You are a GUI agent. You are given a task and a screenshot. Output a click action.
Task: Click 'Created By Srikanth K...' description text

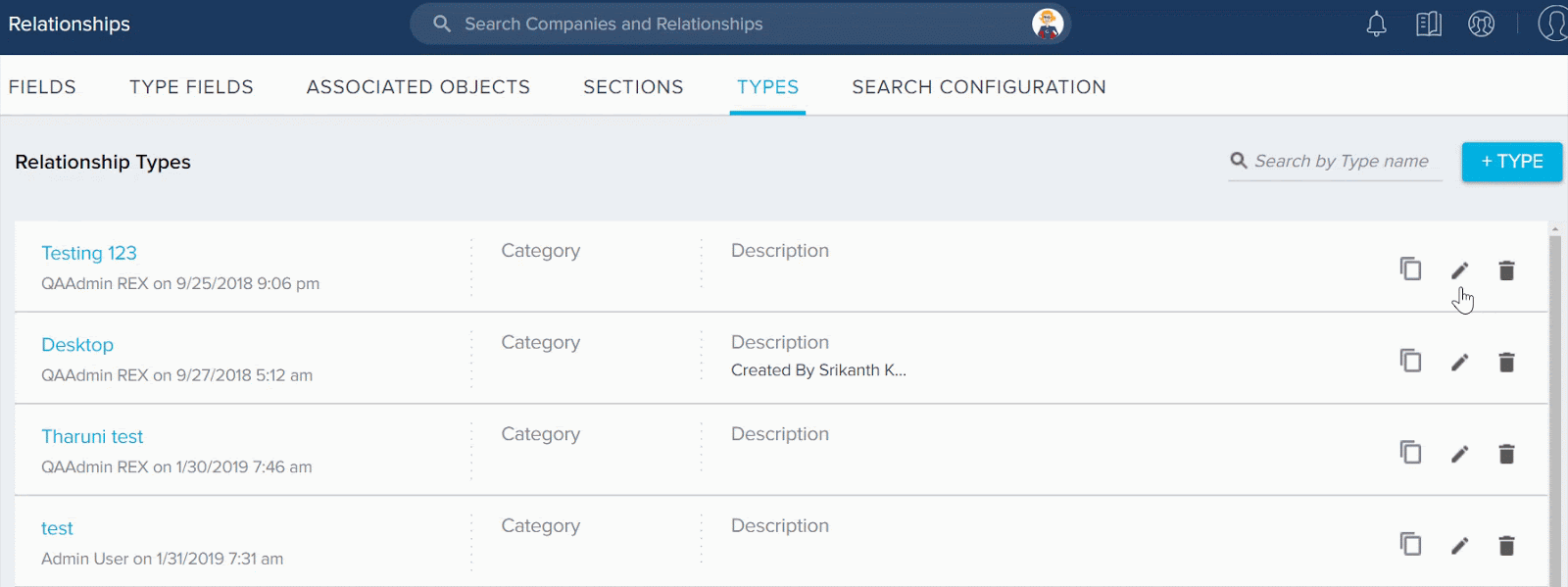pyautogui.click(x=818, y=370)
